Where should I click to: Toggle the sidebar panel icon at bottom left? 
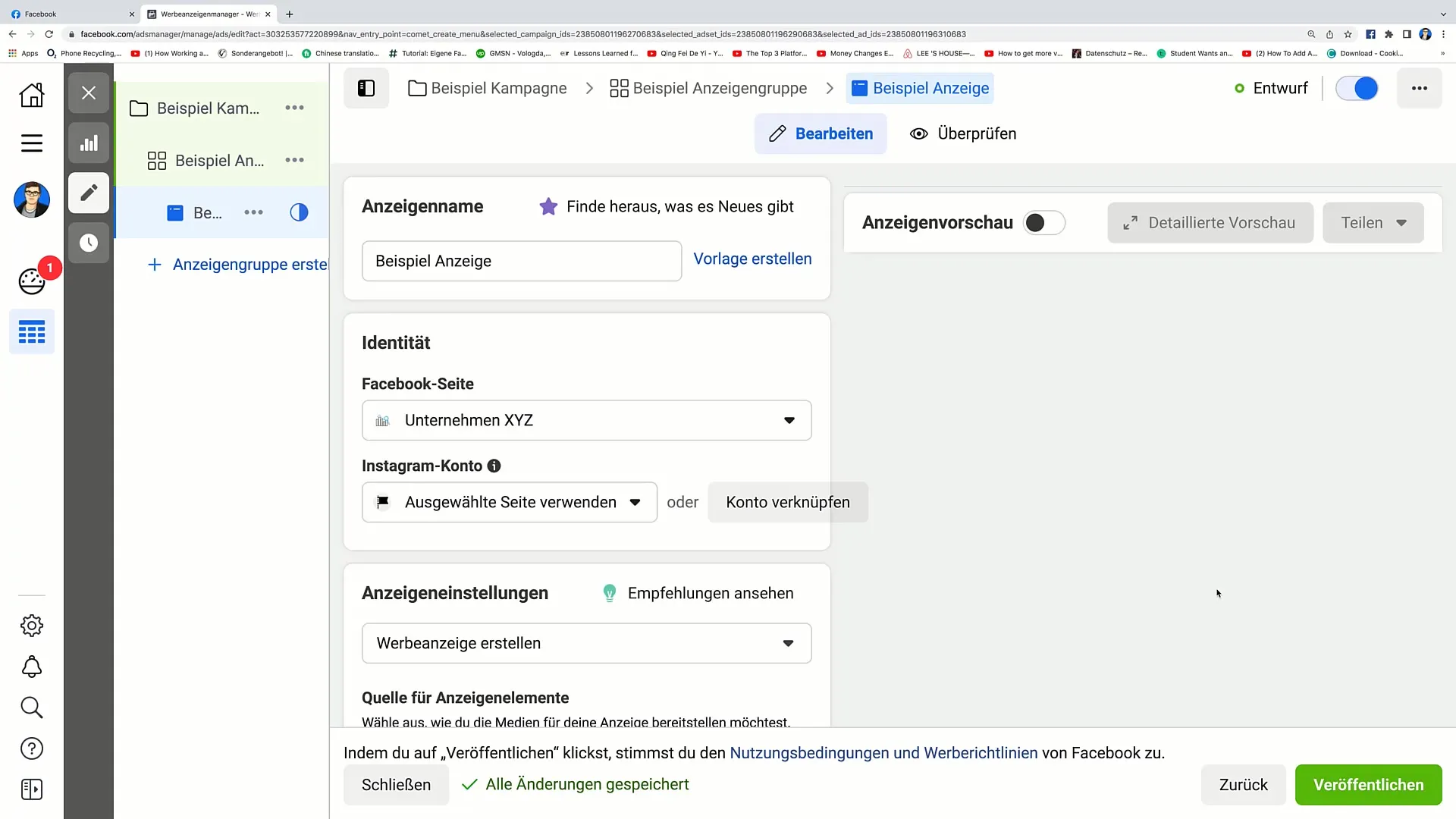click(32, 789)
